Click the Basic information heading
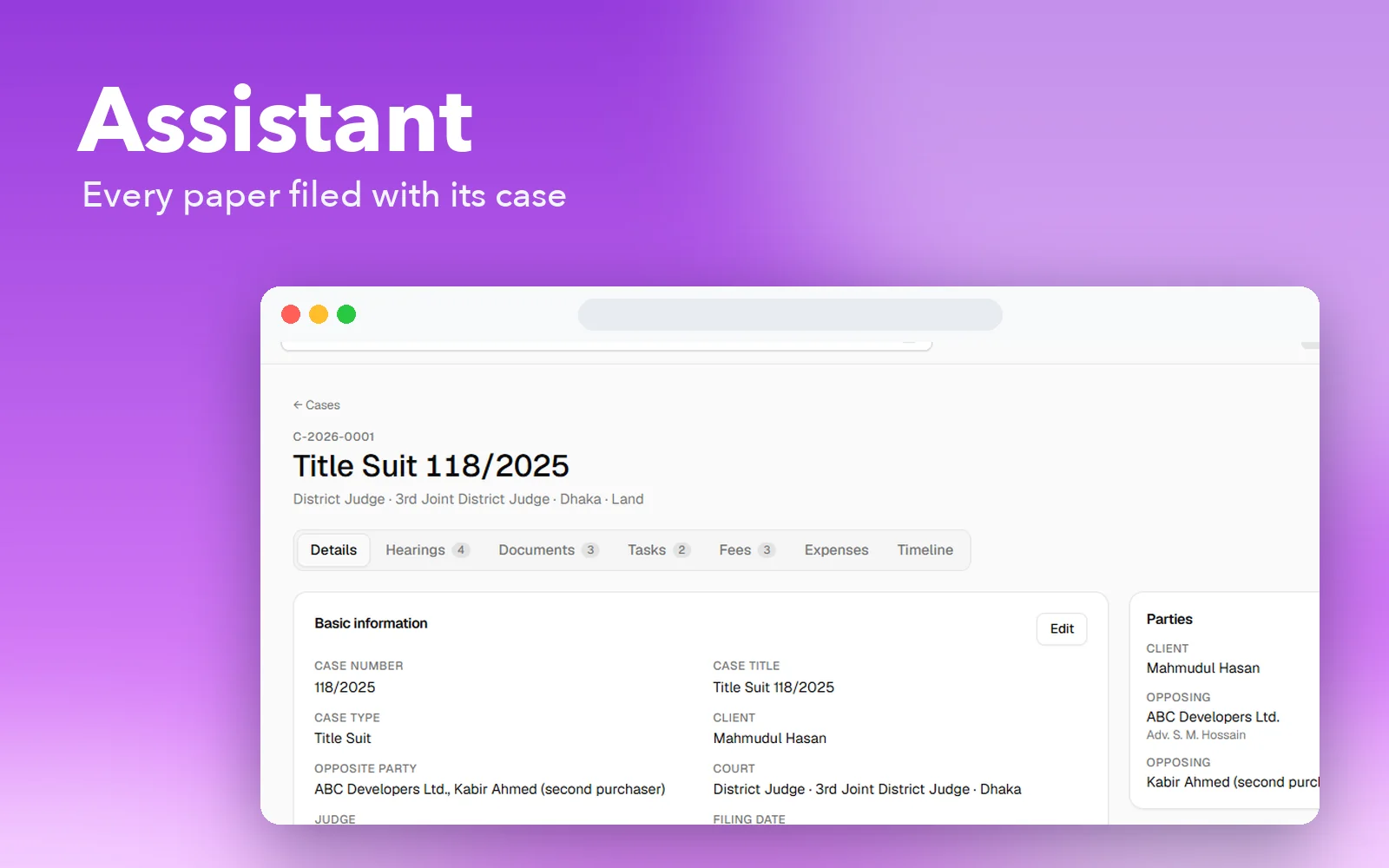 click(x=371, y=623)
